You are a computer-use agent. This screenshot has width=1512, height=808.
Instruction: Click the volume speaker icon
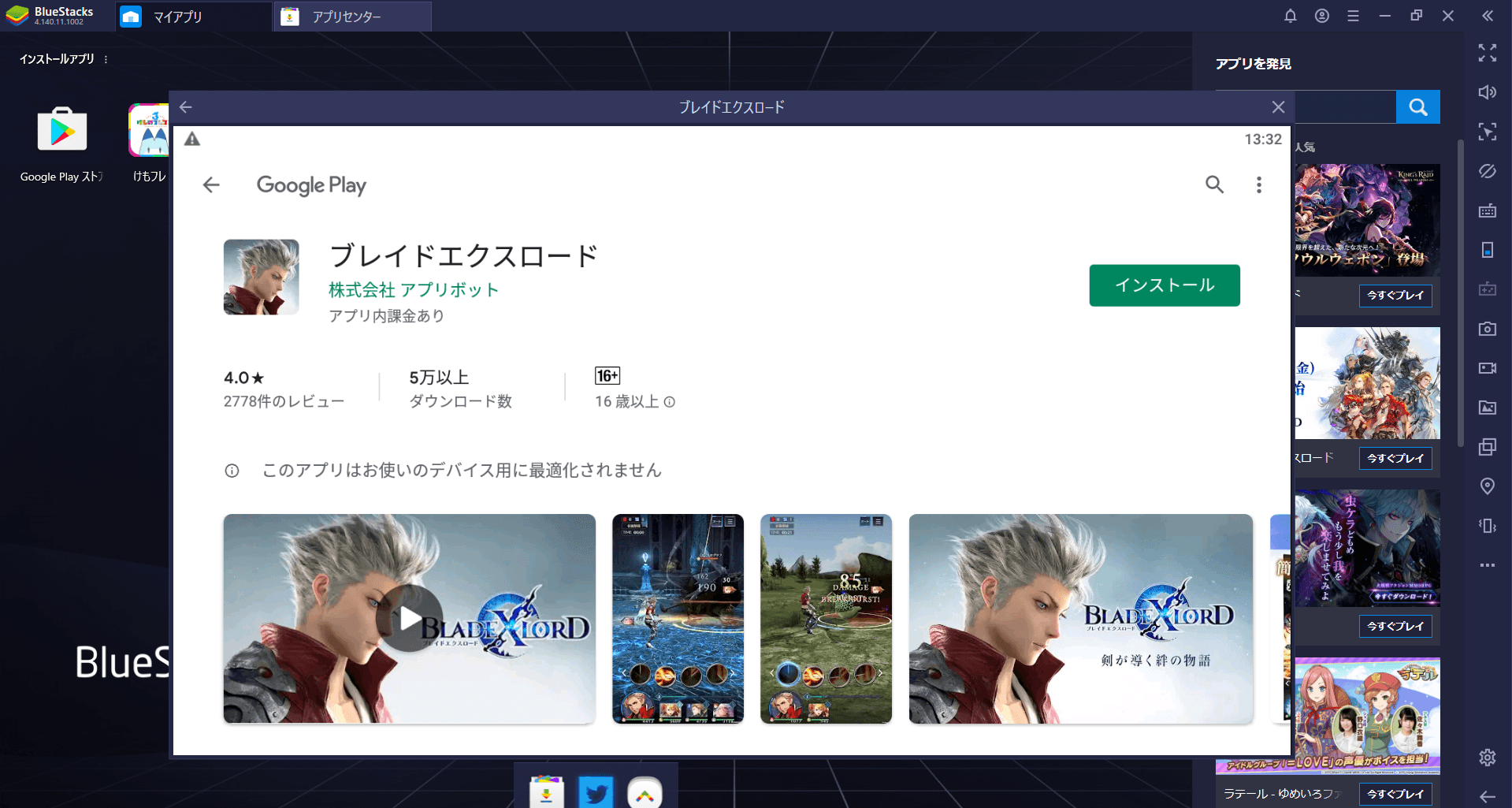(1488, 92)
